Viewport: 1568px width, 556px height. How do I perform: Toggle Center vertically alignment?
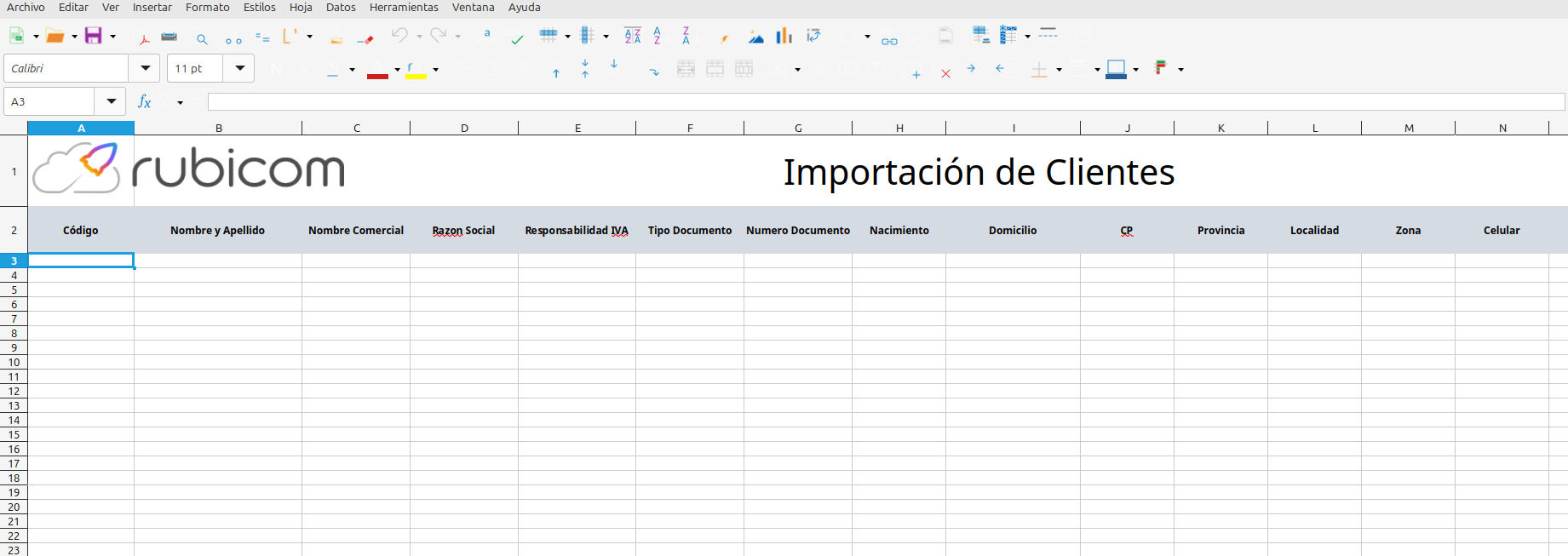click(585, 69)
